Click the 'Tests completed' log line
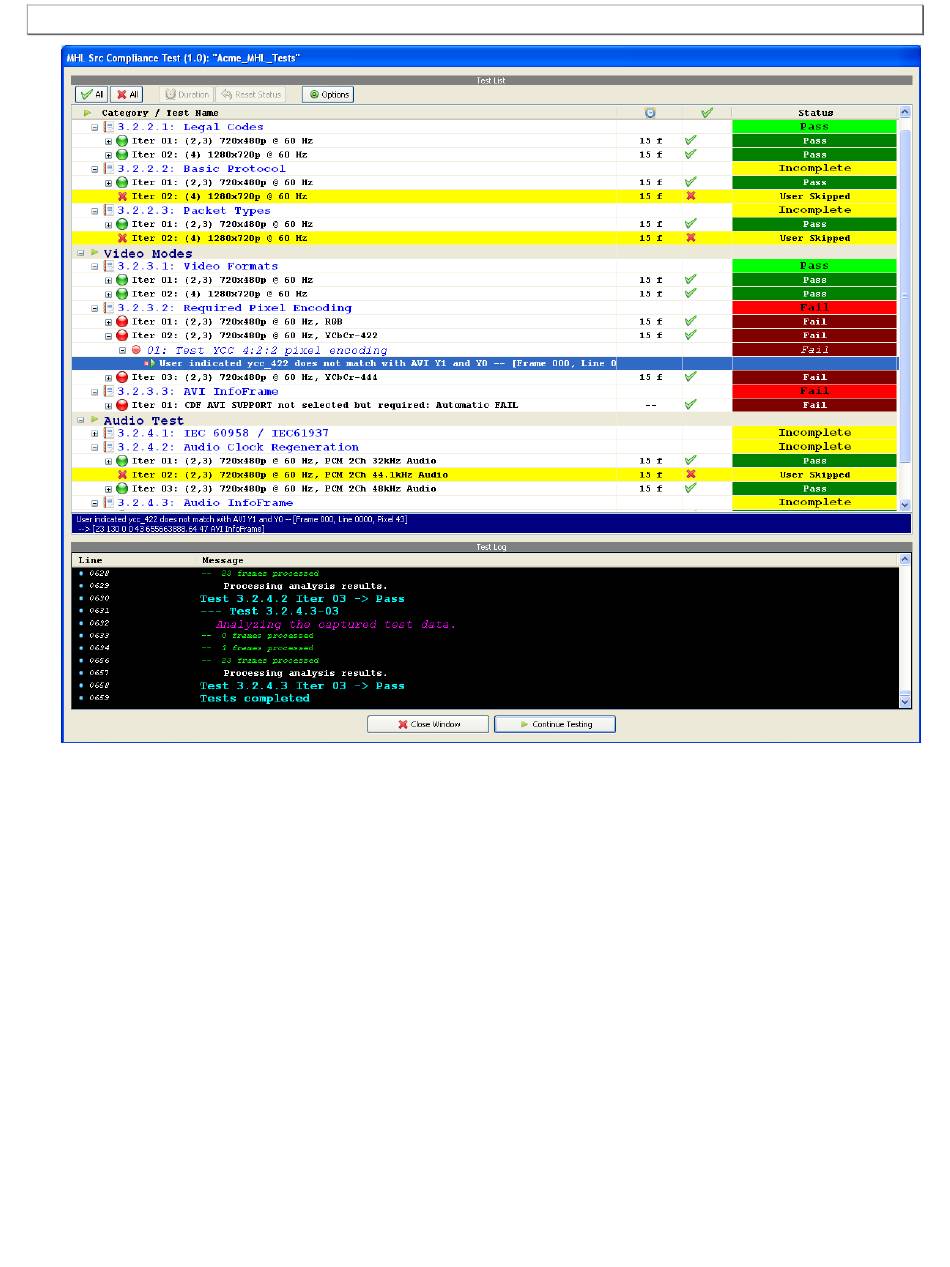 [255, 698]
